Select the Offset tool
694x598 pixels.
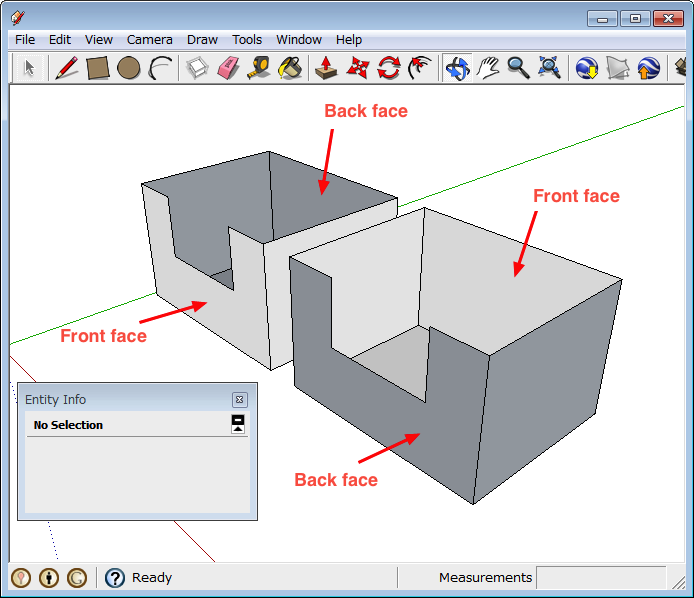[420, 68]
